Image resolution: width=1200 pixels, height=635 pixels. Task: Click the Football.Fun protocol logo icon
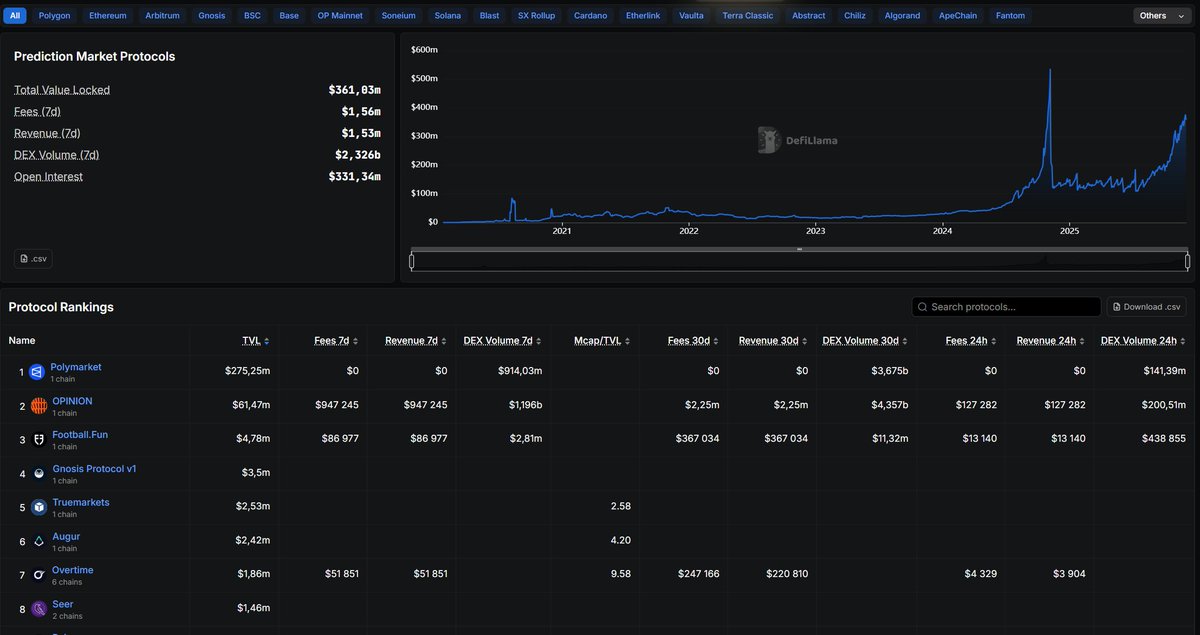click(38, 440)
